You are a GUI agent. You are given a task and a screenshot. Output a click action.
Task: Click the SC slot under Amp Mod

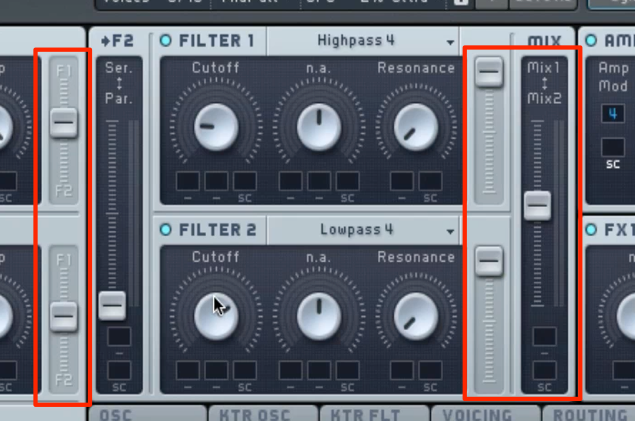[x=613, y=147]
